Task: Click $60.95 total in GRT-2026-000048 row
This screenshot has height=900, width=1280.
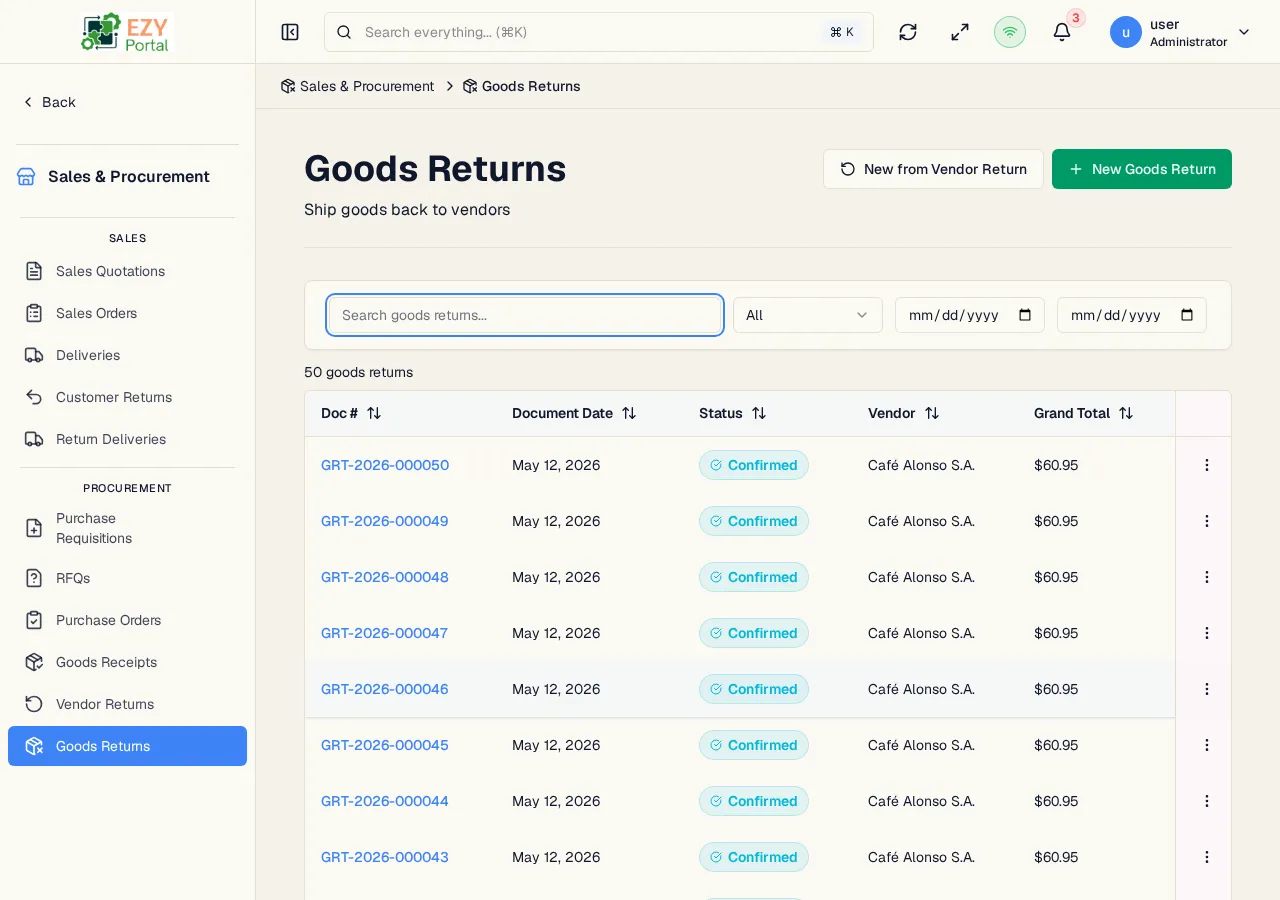Action: pos(1056,577)
